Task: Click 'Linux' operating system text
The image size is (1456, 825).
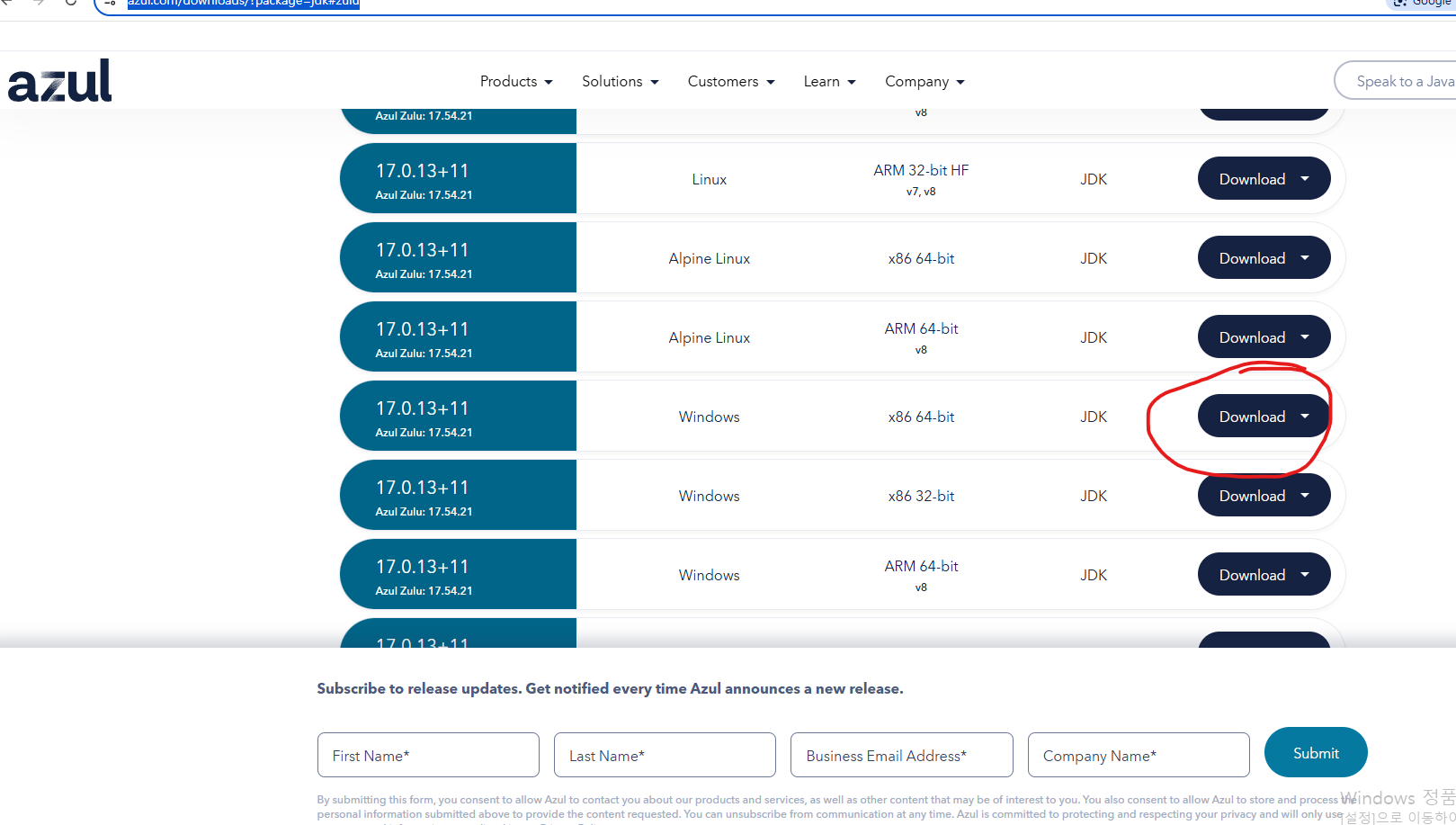Action: tap(709, 179)
